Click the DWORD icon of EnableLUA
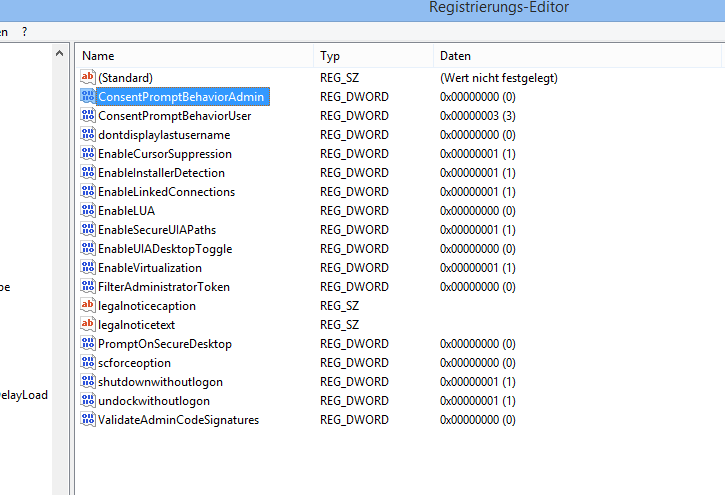This screenshot has width=725, height=495. click(87, 211)
